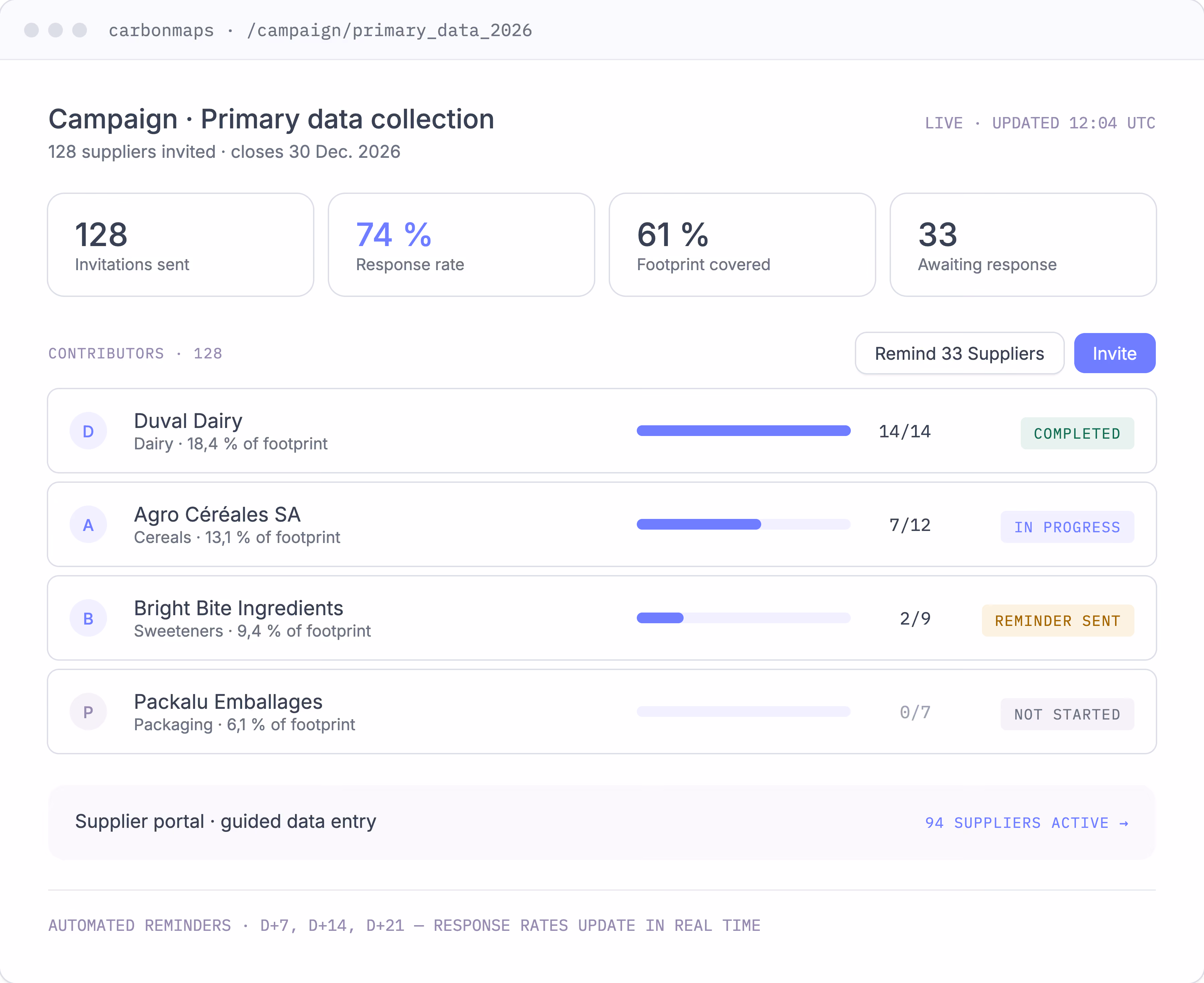Open the 94 Suppliers Active link
The image size is (1204, 983).
(x=1027, y=823)
